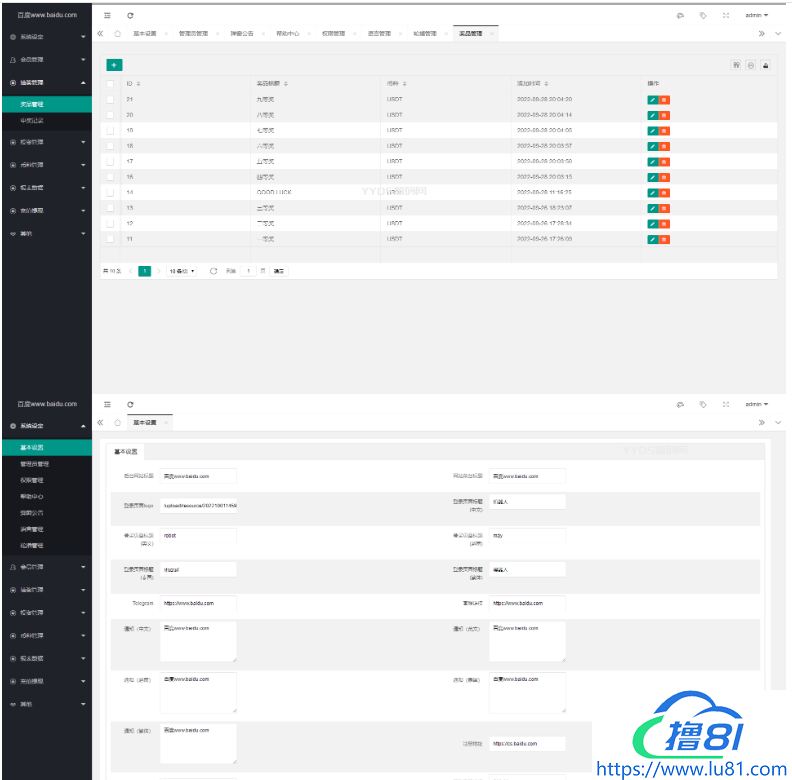Image resolution: width=792 pixels, height=780 pixels.
Task: Toggle the sidebar with the top hamburger icon
Action: tap(108, 16)
